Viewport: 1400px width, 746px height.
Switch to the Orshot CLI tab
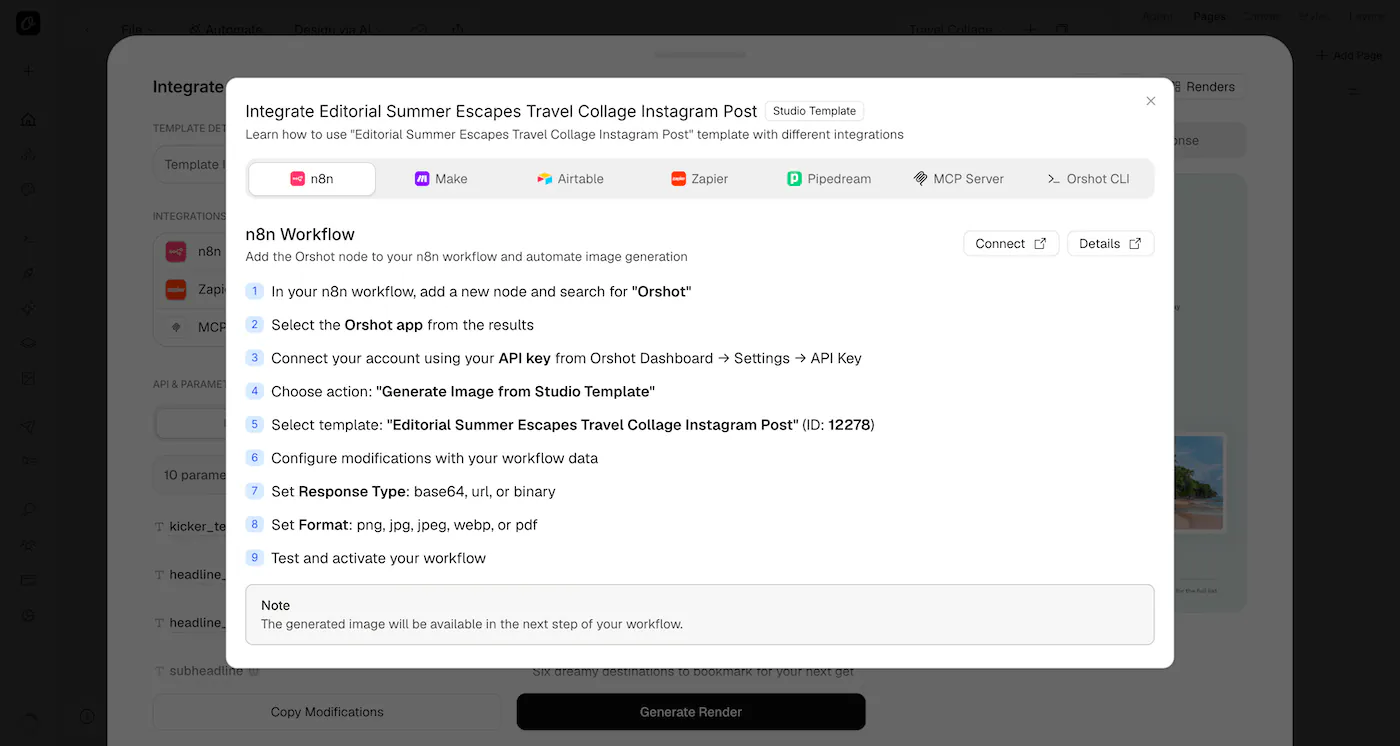[x=1088, y=179]
